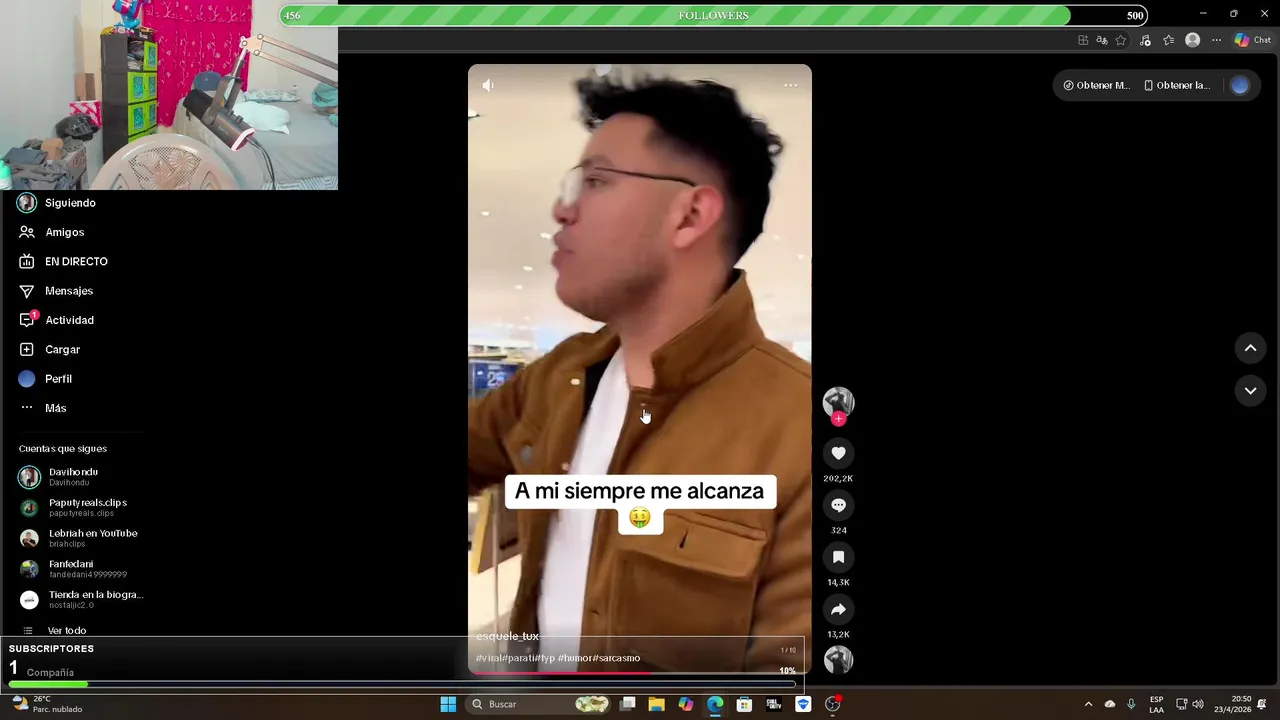Image resolution: width=1280 pixels, height=720 pixels.
Task: Open the creator's avatar beside the video
Action: tap(838, 402)
